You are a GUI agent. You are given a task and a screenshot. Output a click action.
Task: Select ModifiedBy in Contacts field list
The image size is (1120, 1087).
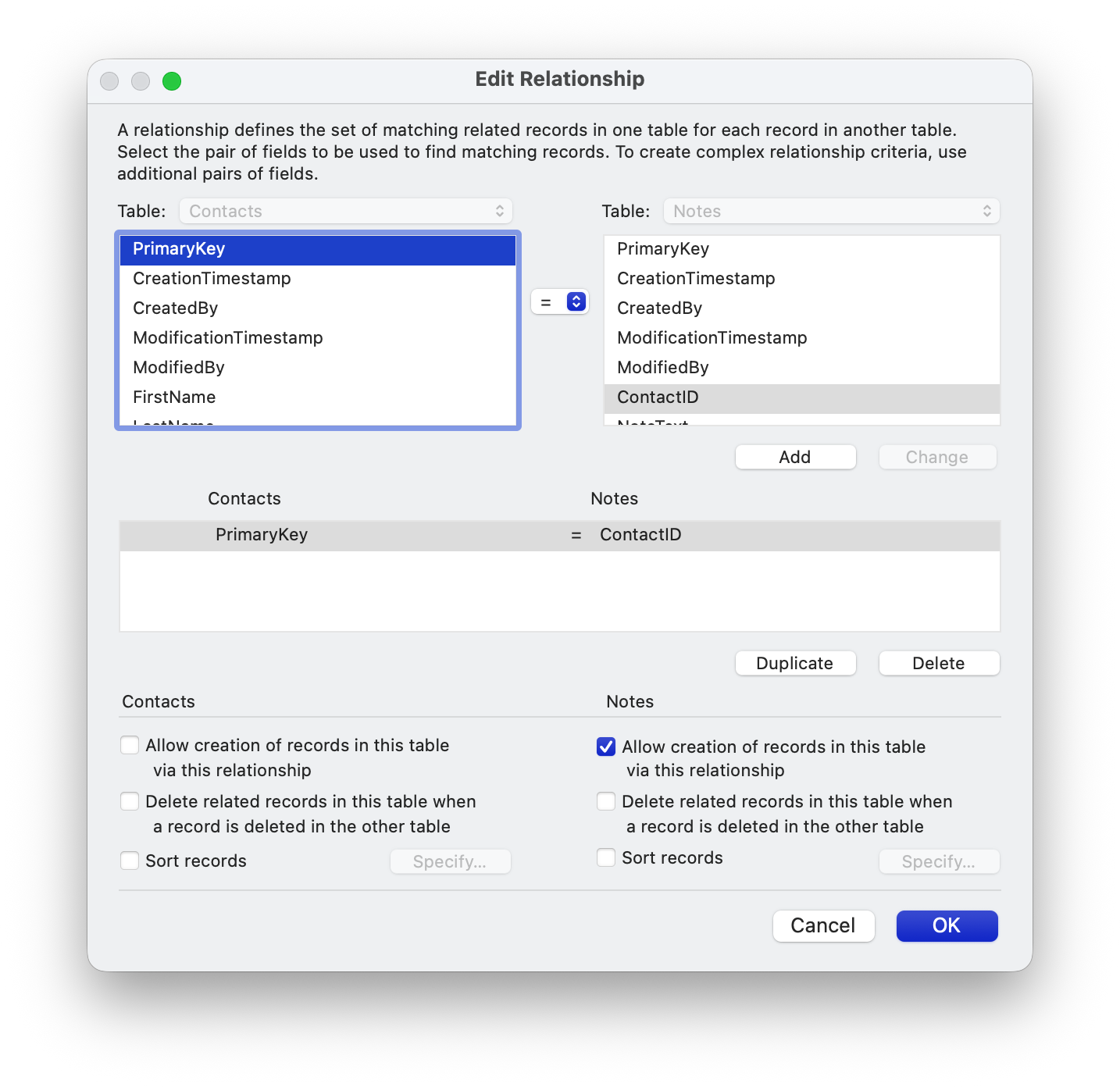[x=318, y=368]
